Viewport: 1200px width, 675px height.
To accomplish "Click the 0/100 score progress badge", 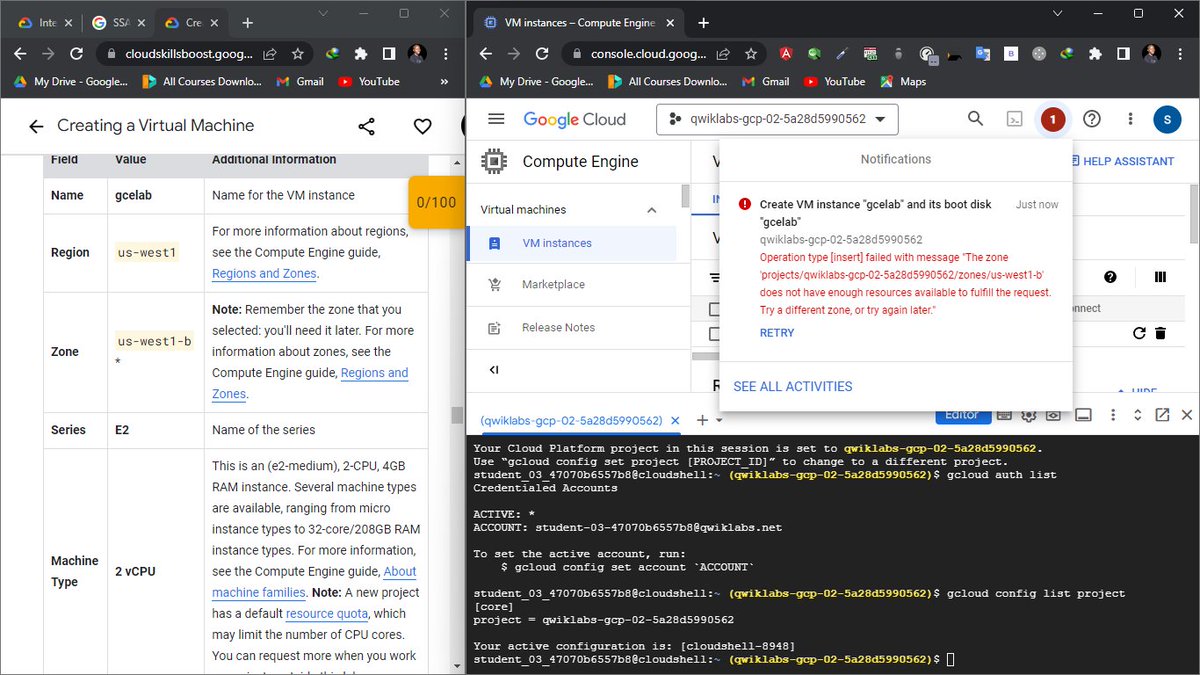I will click(436, 202).
